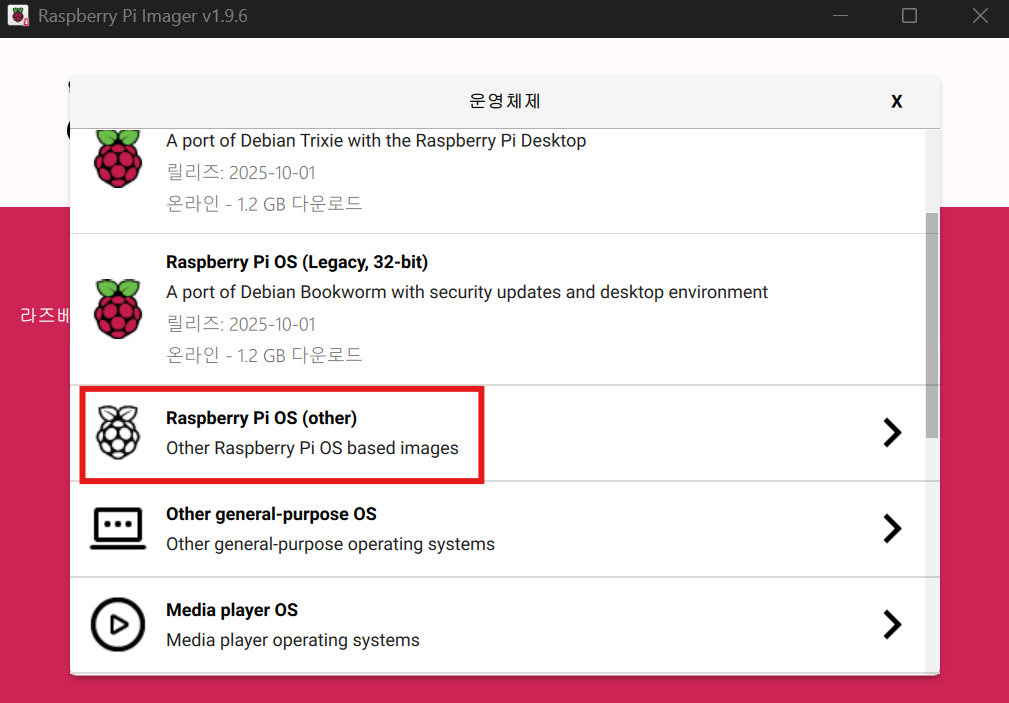Viewport: 1009px width, 703px height.
Task: Maximize the Raspberry Pi Imager window
Action: pos(909,15)
